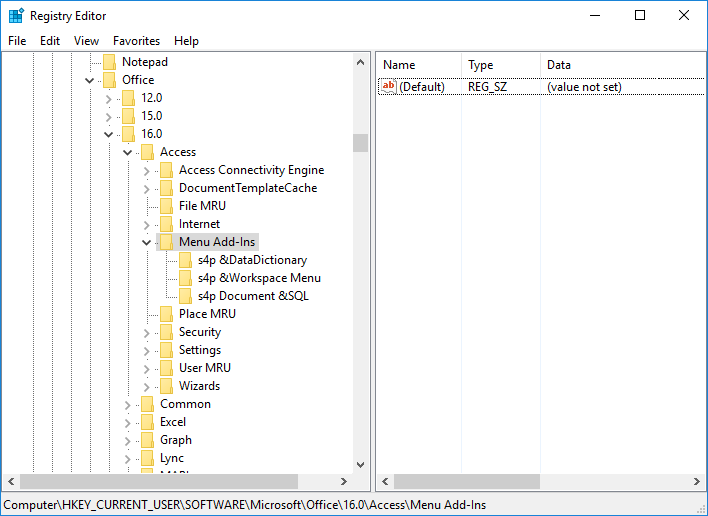Open the View menu

tap(86, 41)
